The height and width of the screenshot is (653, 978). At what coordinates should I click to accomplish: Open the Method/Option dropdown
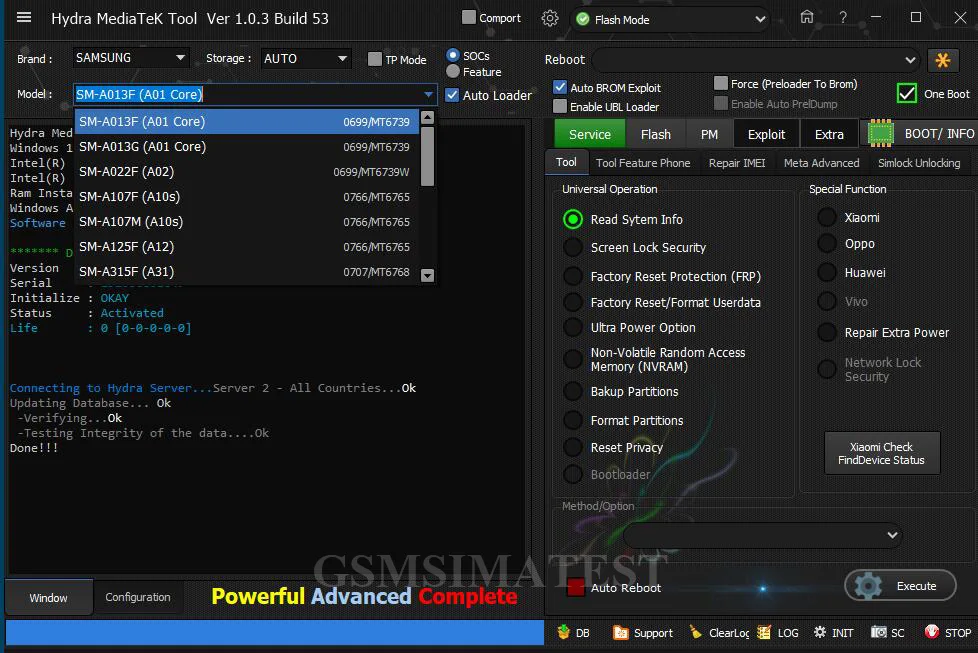point(762,535)
